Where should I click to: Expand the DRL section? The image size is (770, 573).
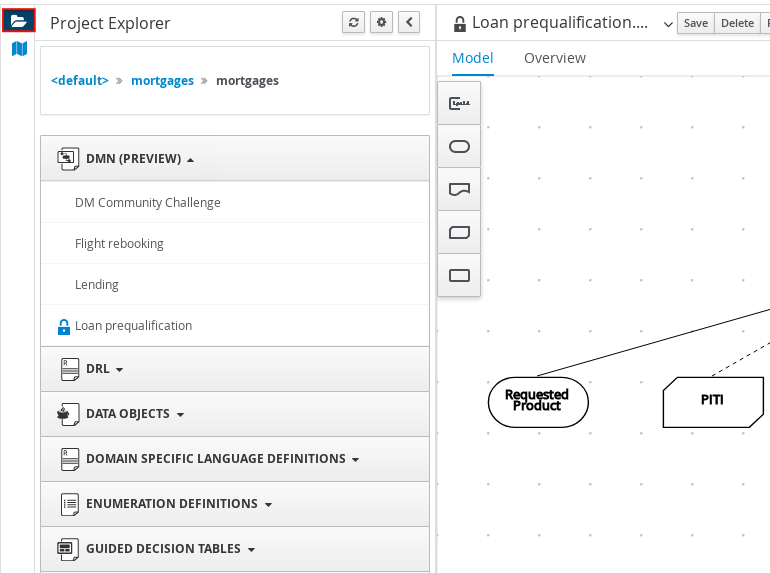point(105,369)
